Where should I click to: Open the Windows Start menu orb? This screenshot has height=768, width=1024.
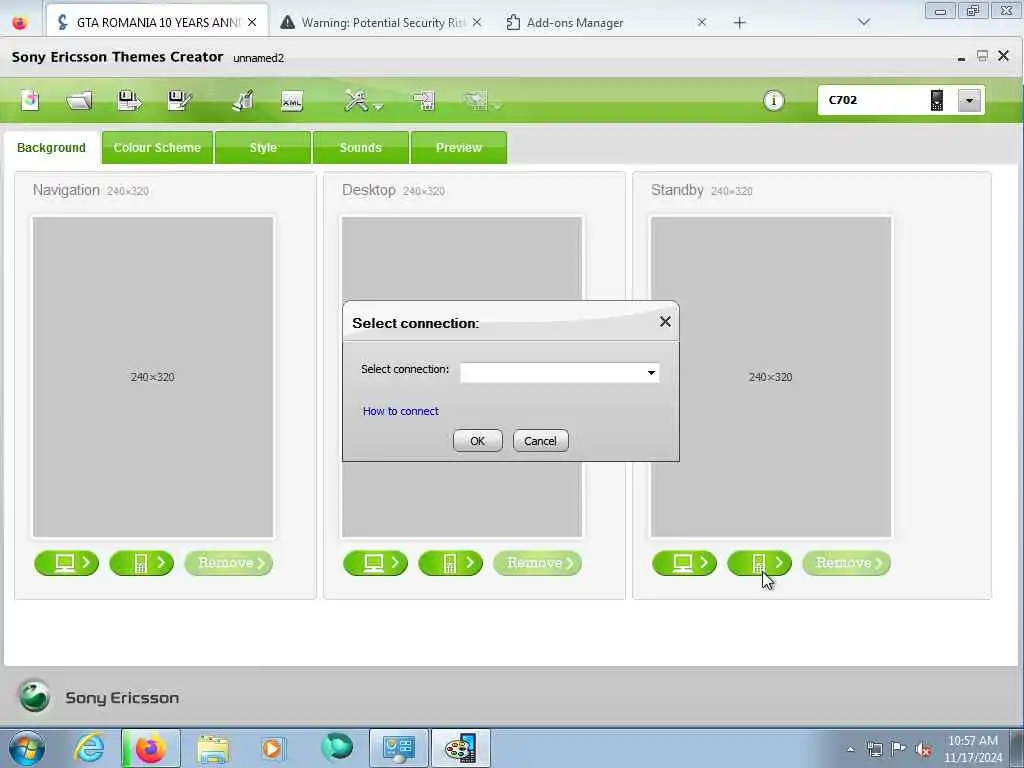coord(27,748)
